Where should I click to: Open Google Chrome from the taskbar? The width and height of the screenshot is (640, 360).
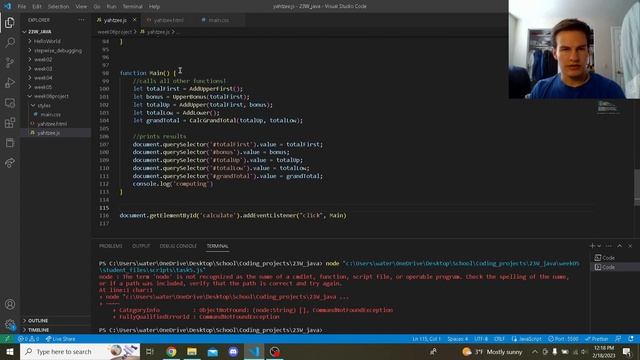pyautogui.click(x=171, y=351)
